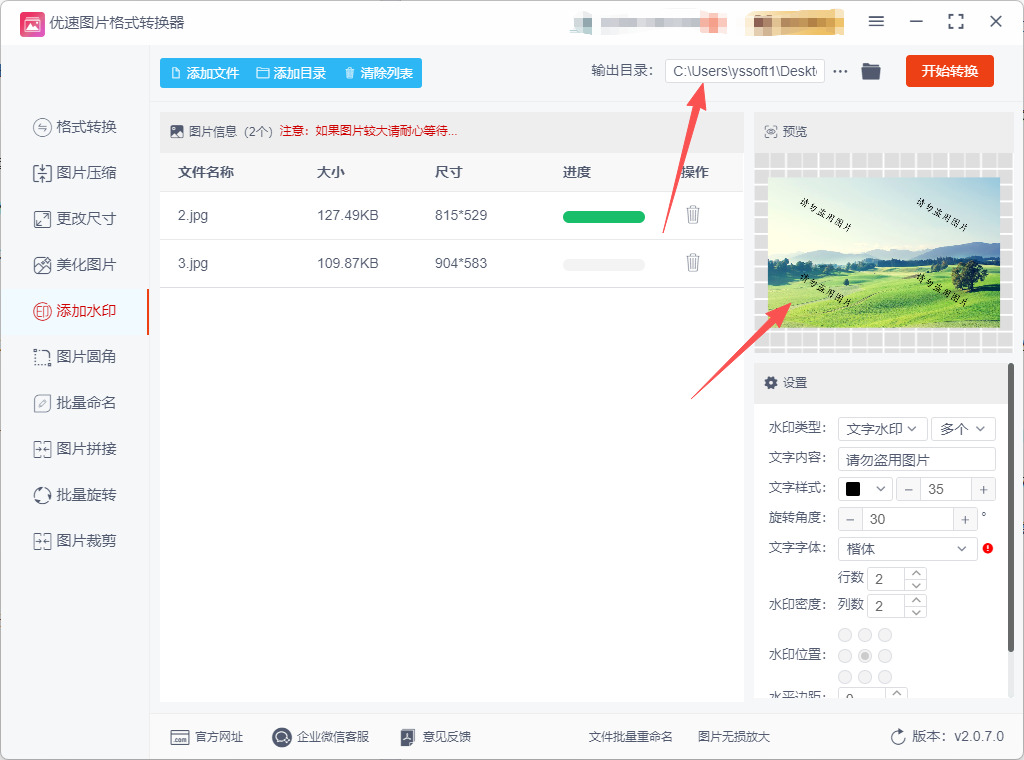The width and height of the screenshot is (1024, 760).
Task: Increase rotation angle with plus button
Action: click(965, 519)
